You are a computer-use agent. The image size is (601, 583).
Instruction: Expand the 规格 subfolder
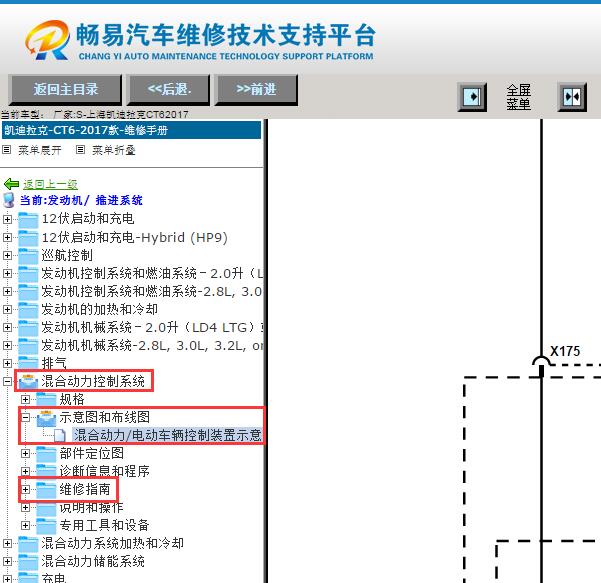[x=25, y=399]
